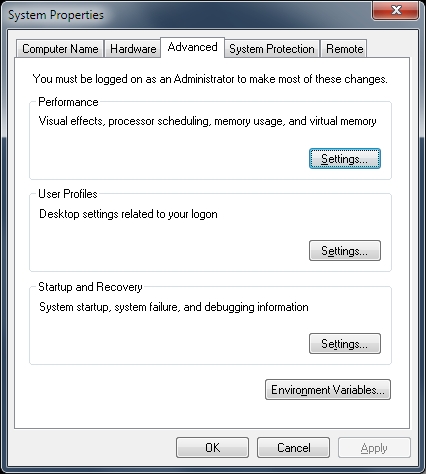This screenshot has width=426, height=474.
Task: Open User Profiles Settings button
Action: tap(345, 251)
